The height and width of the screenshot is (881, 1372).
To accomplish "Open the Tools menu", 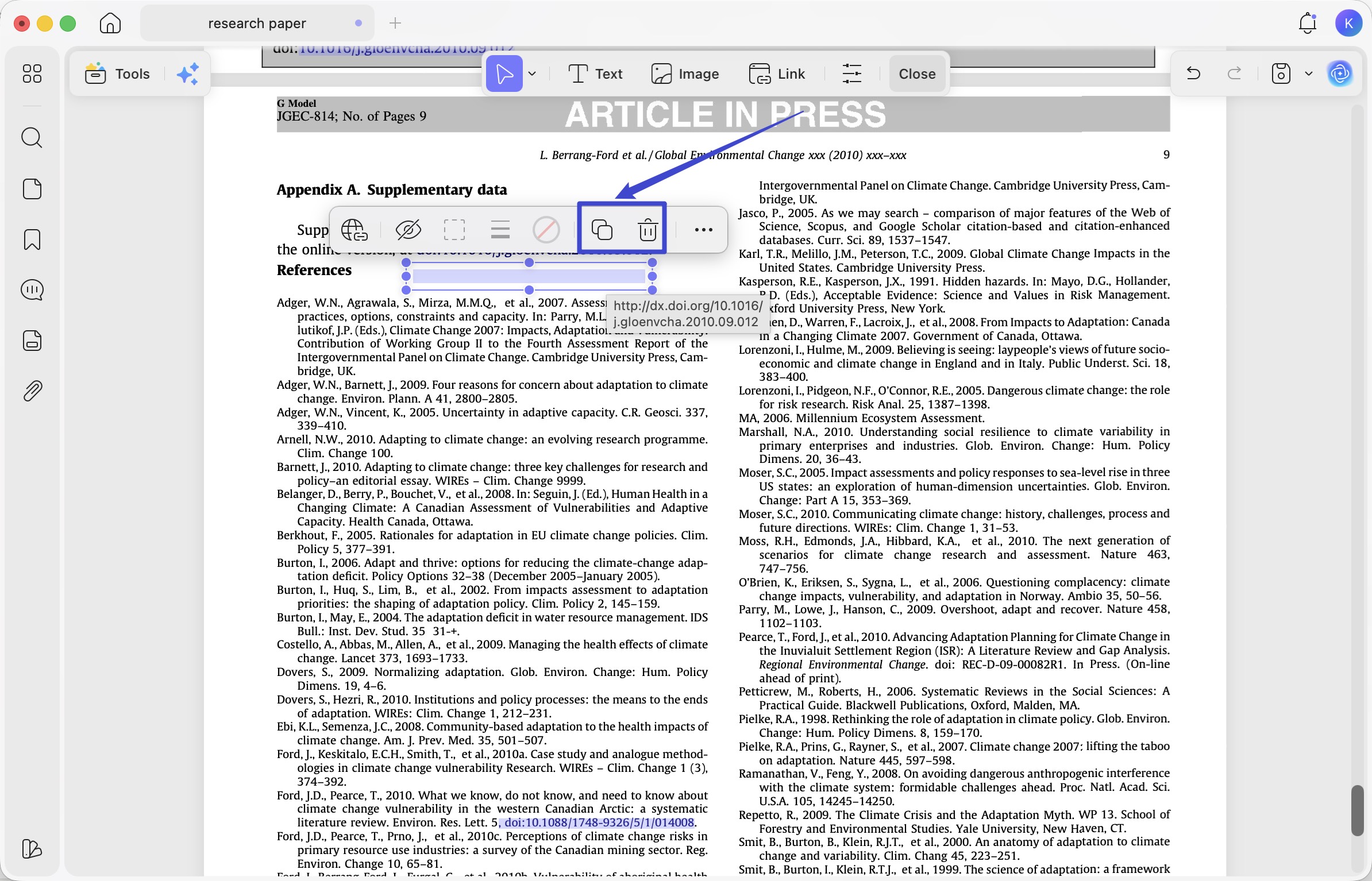I will click(118, 74).
